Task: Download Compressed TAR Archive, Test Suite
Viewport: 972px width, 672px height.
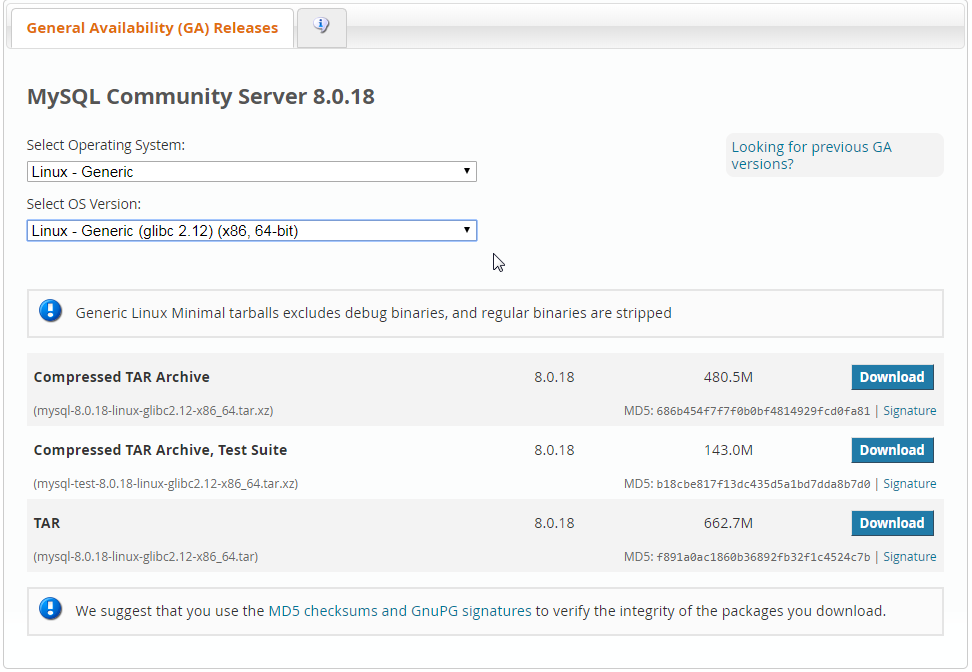Action: (892, 450)
